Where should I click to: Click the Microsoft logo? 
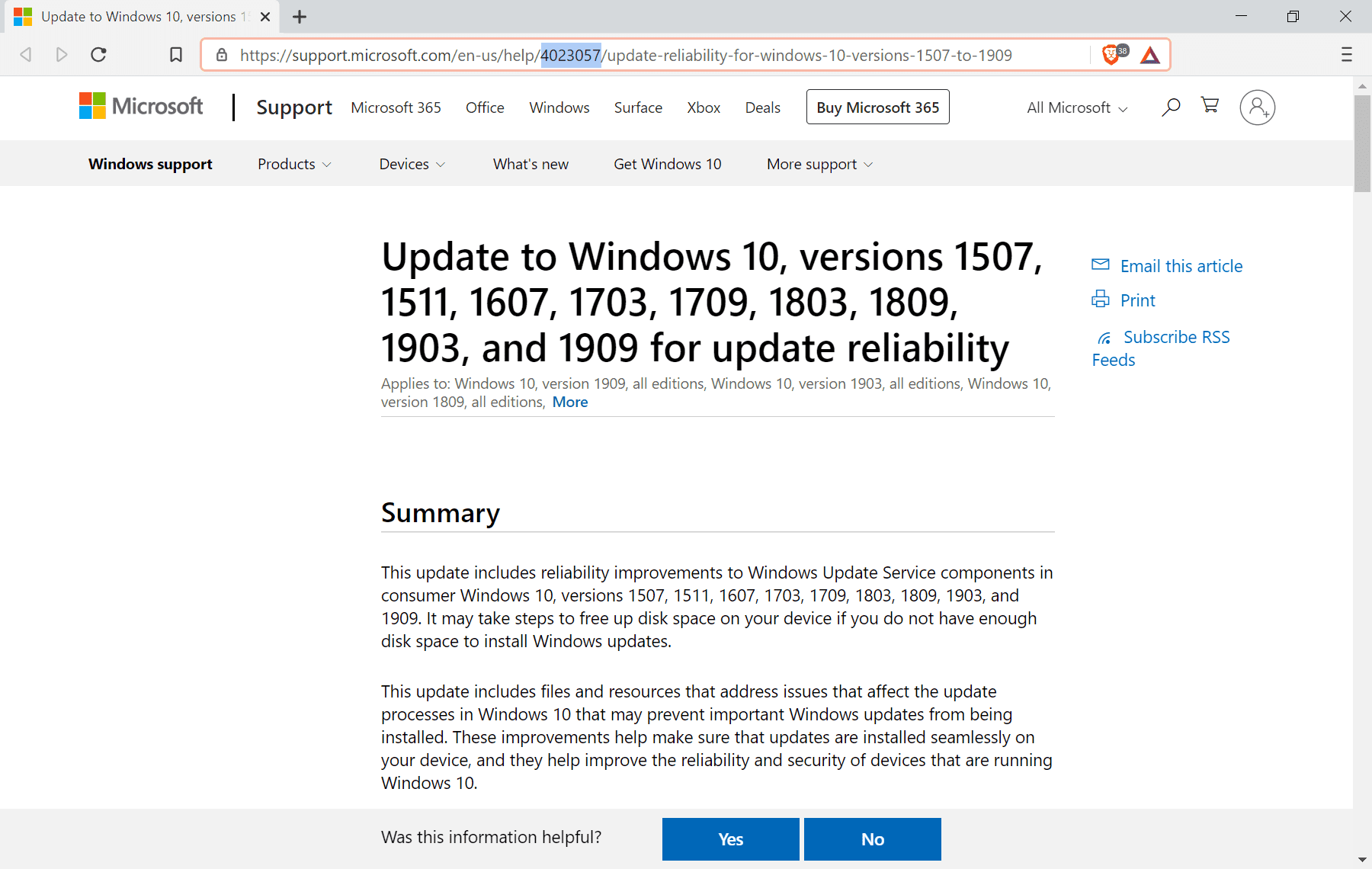click(141, 106)
